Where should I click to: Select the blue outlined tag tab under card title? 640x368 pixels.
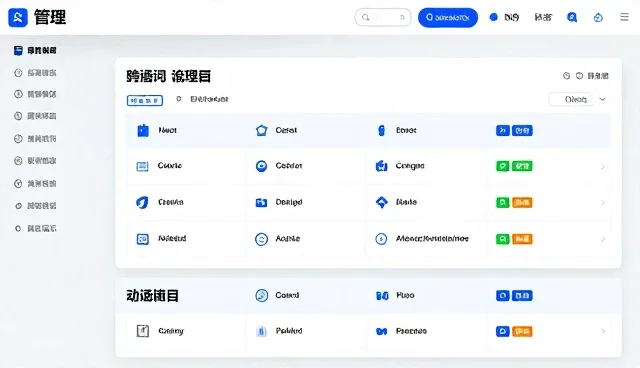[145, 100]
